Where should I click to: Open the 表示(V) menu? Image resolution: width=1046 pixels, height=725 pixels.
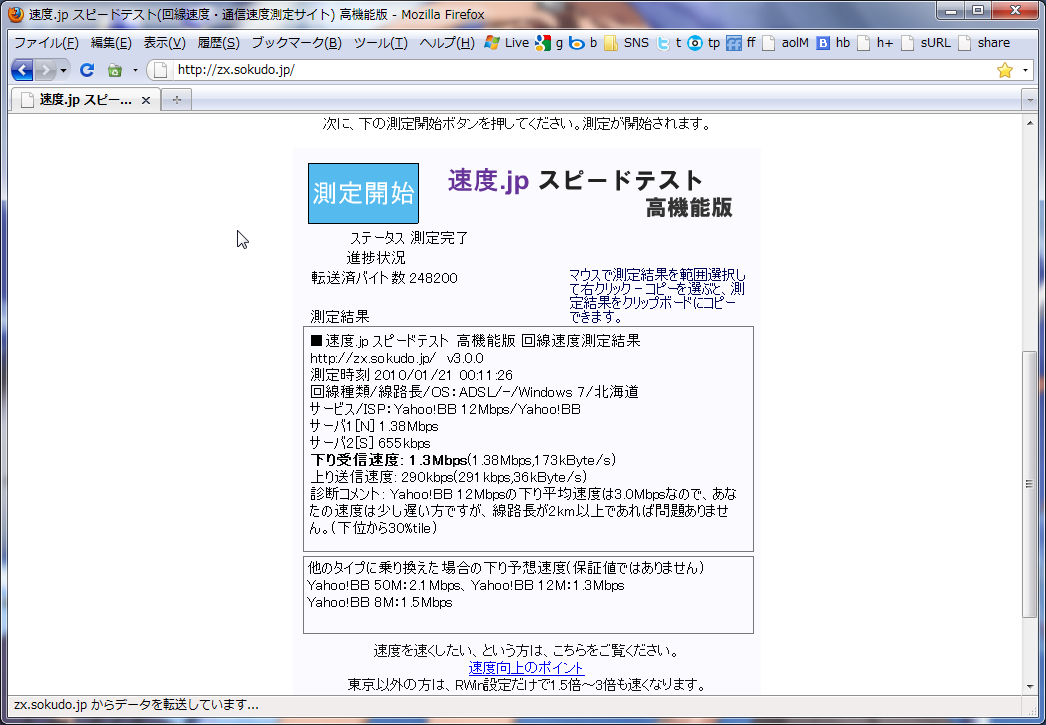[165, 43]
